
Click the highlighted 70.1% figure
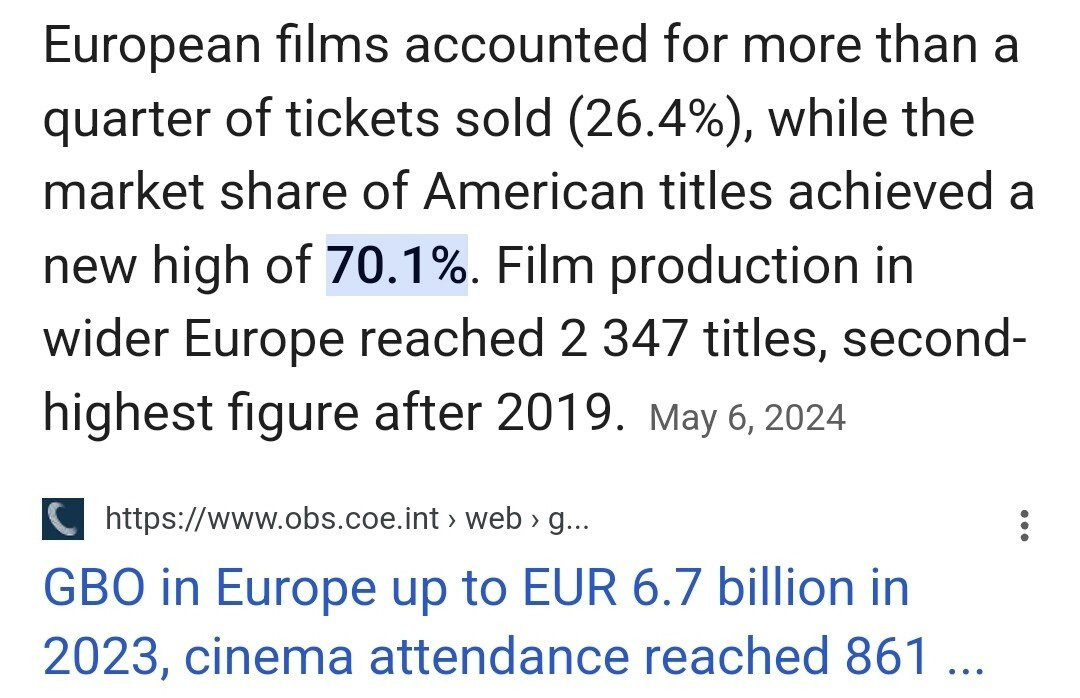(x=397, y=266)
